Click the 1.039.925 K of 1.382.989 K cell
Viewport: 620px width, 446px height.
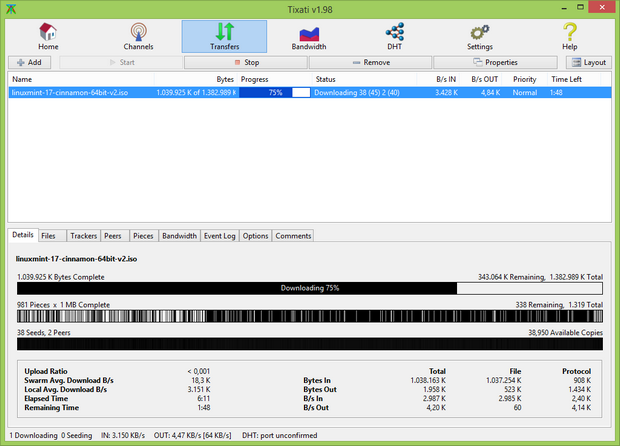point(196,93)
